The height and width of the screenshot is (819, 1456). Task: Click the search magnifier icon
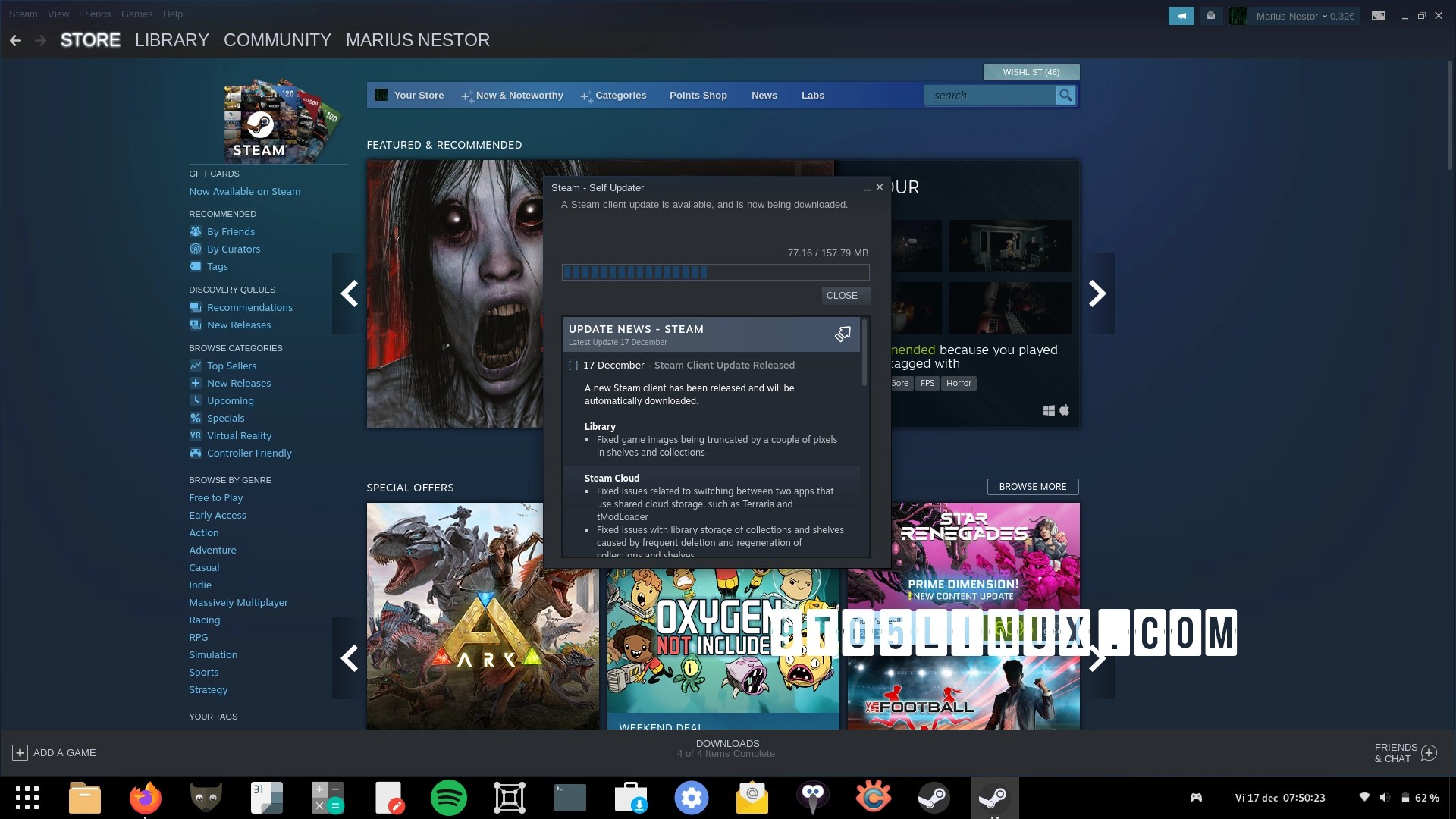click(1065, 96)
